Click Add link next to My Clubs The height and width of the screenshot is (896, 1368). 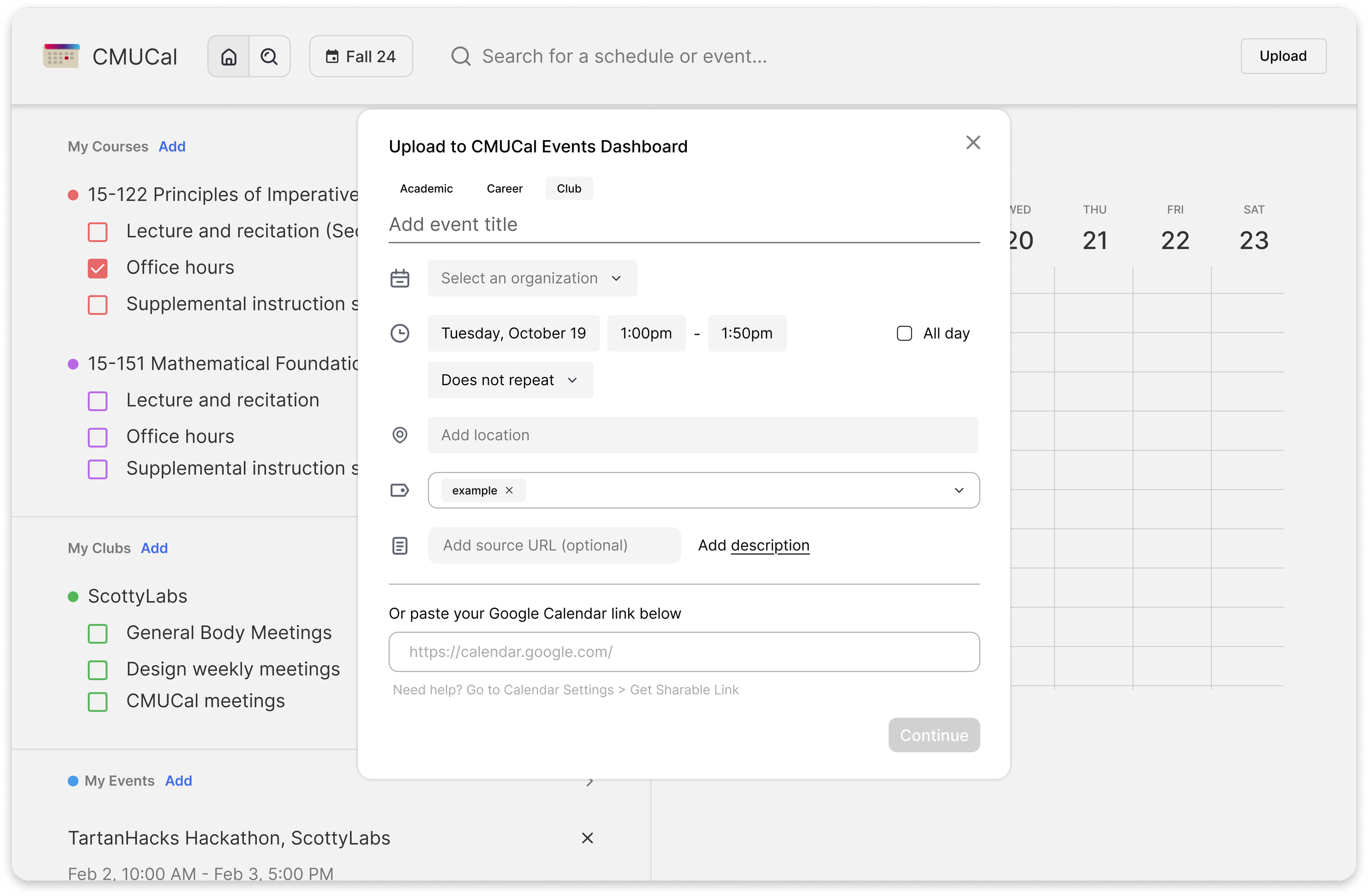(154, 548)
